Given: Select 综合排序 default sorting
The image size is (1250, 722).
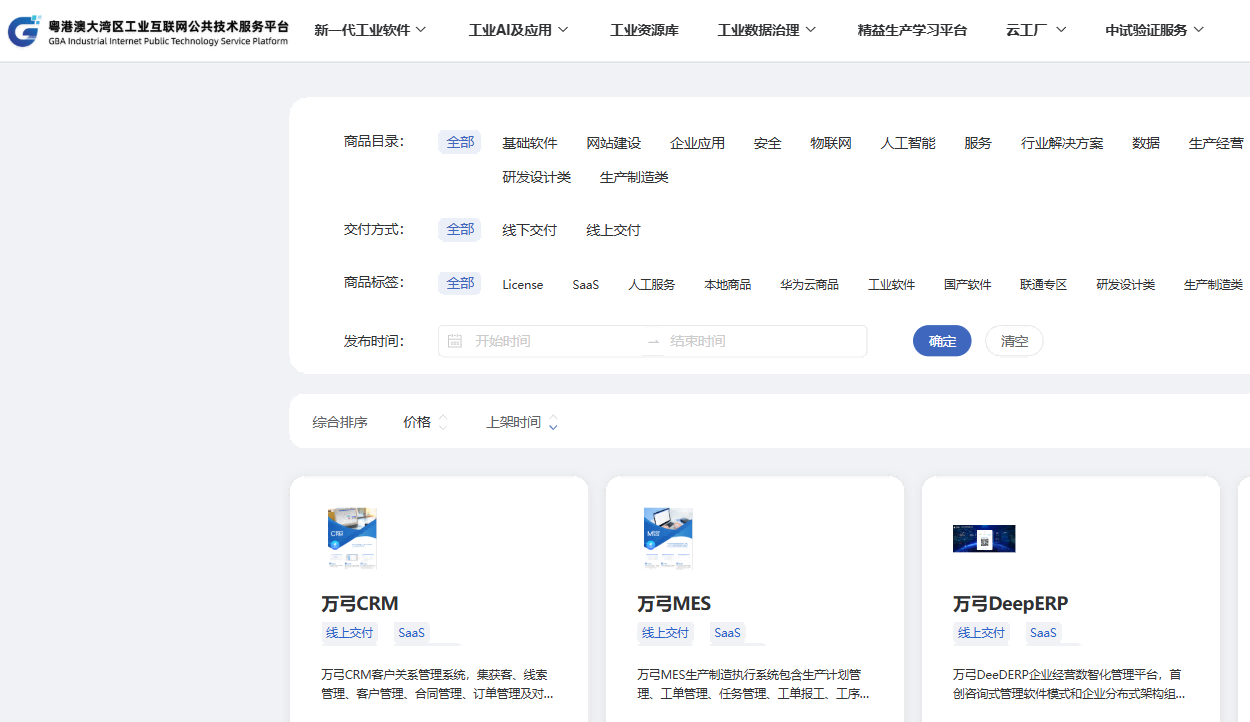Looking at the screenshot, I should click(x=340, y=423).
